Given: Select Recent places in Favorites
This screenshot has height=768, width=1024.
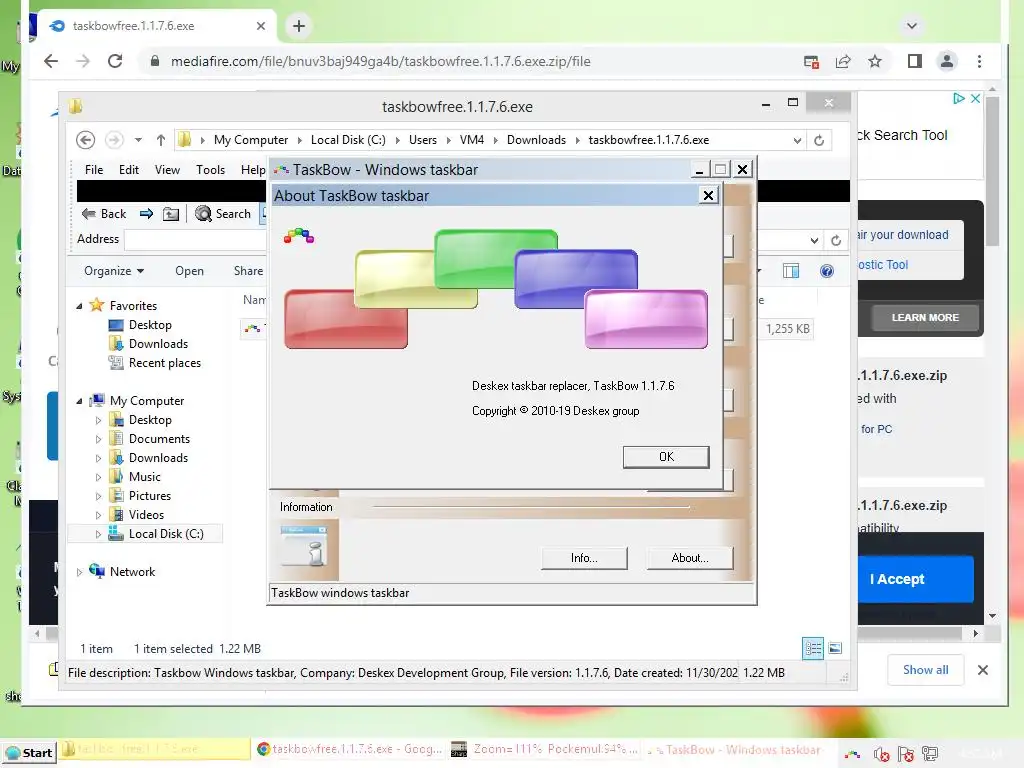Looking at the screenshot, I should [165, 362].
